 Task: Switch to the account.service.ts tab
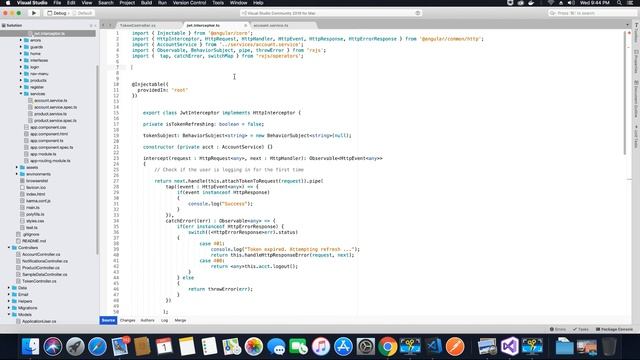click(271, 25)
